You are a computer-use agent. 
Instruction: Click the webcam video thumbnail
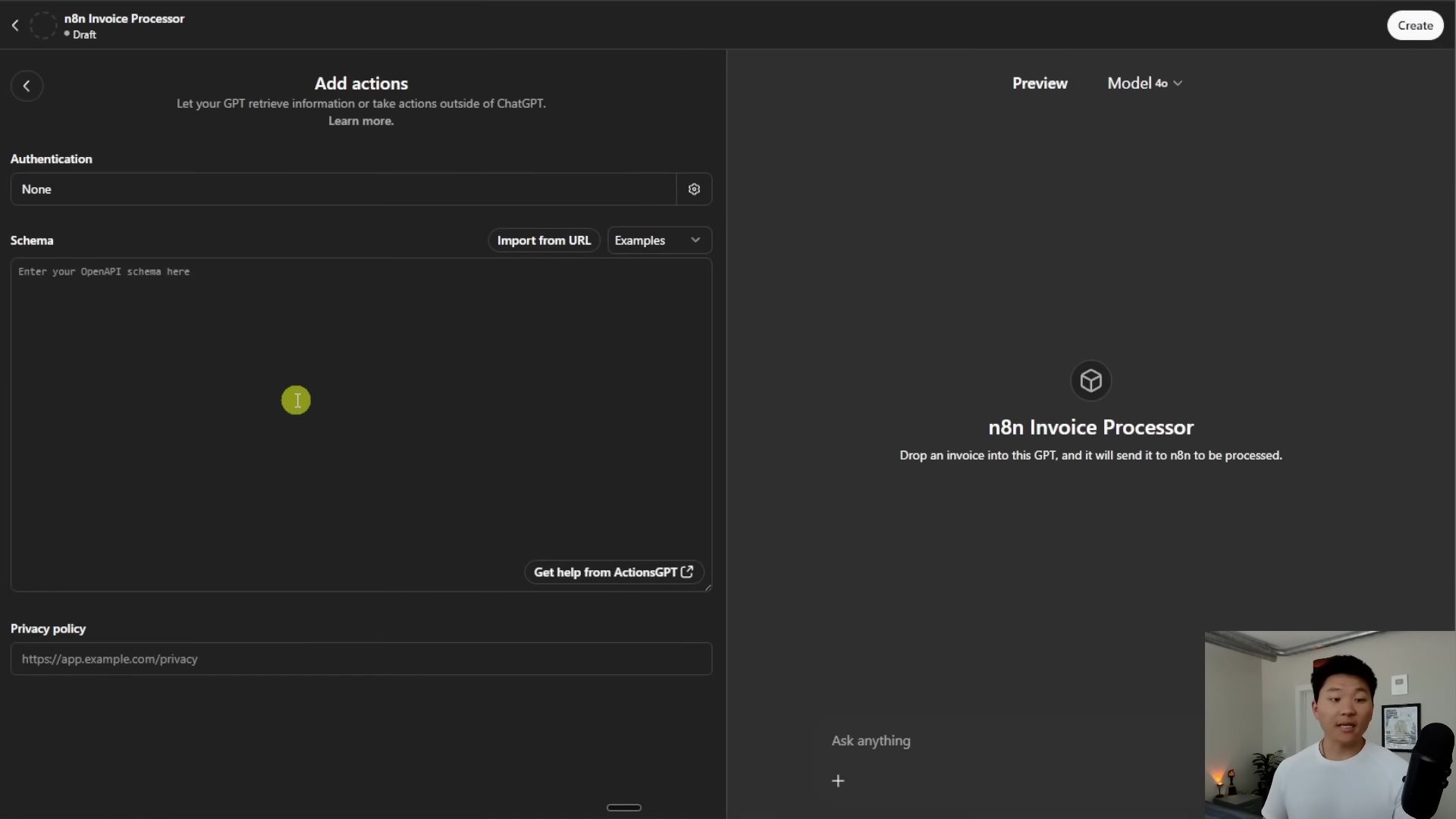(1330, 724)
